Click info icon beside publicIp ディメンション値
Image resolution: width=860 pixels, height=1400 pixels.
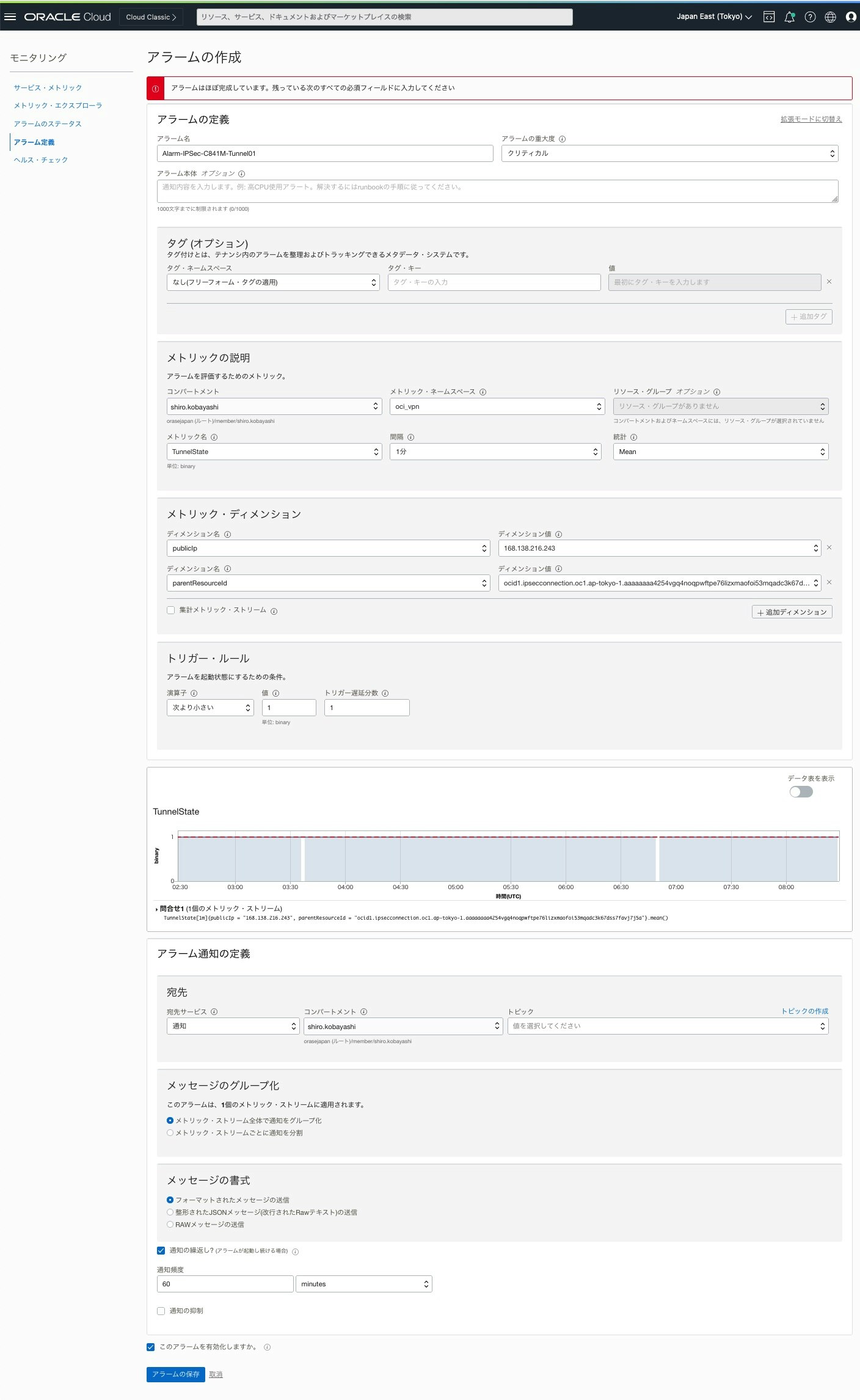558,535
